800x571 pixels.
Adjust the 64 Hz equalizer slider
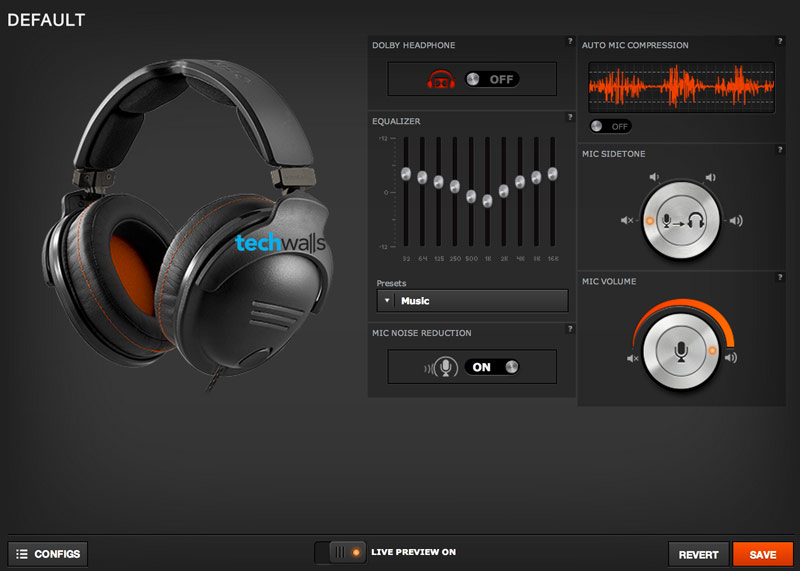click(x=422, y=178)
